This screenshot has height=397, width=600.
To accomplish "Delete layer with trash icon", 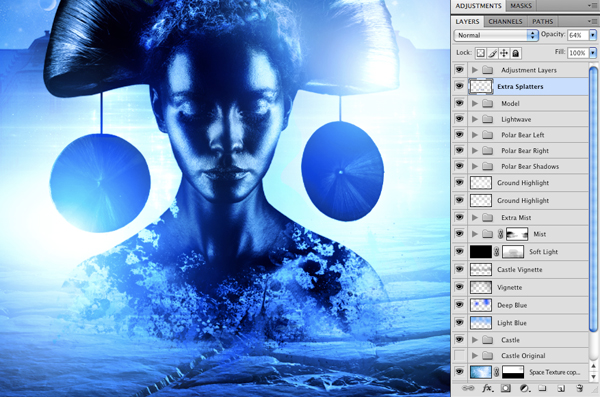I will (579, 388).
